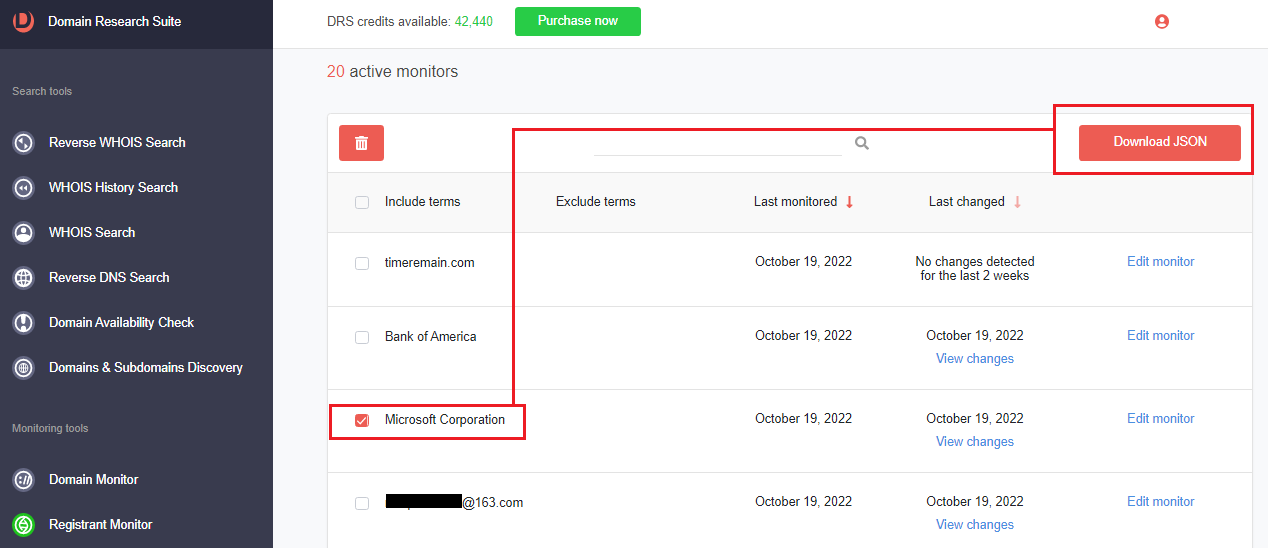Sort by Last monitored arrow
1268x548 pixels.
point(849,202)
